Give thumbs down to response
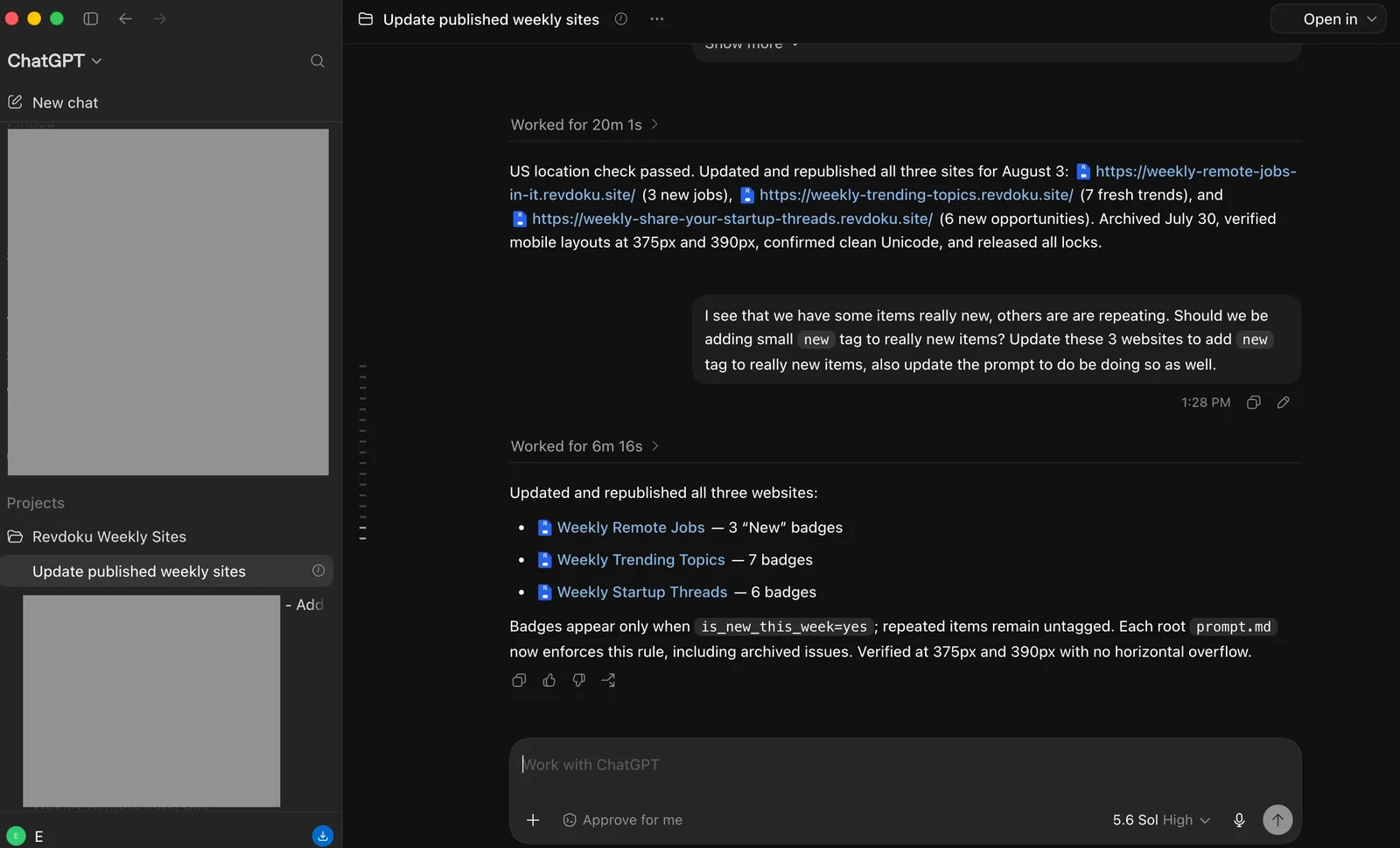The height and width of the screenshot is (848, 1400). pyautogui.click(x=578, y=680)
